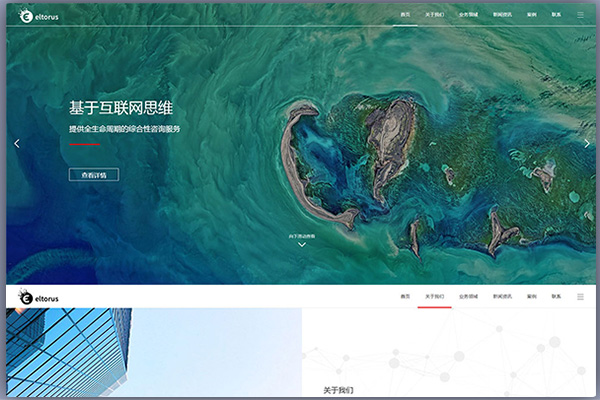This screenshot has width=600, height=400.
Task: Go to 新闻资讯 in the white navigation bar
Action: click(501, 297)
